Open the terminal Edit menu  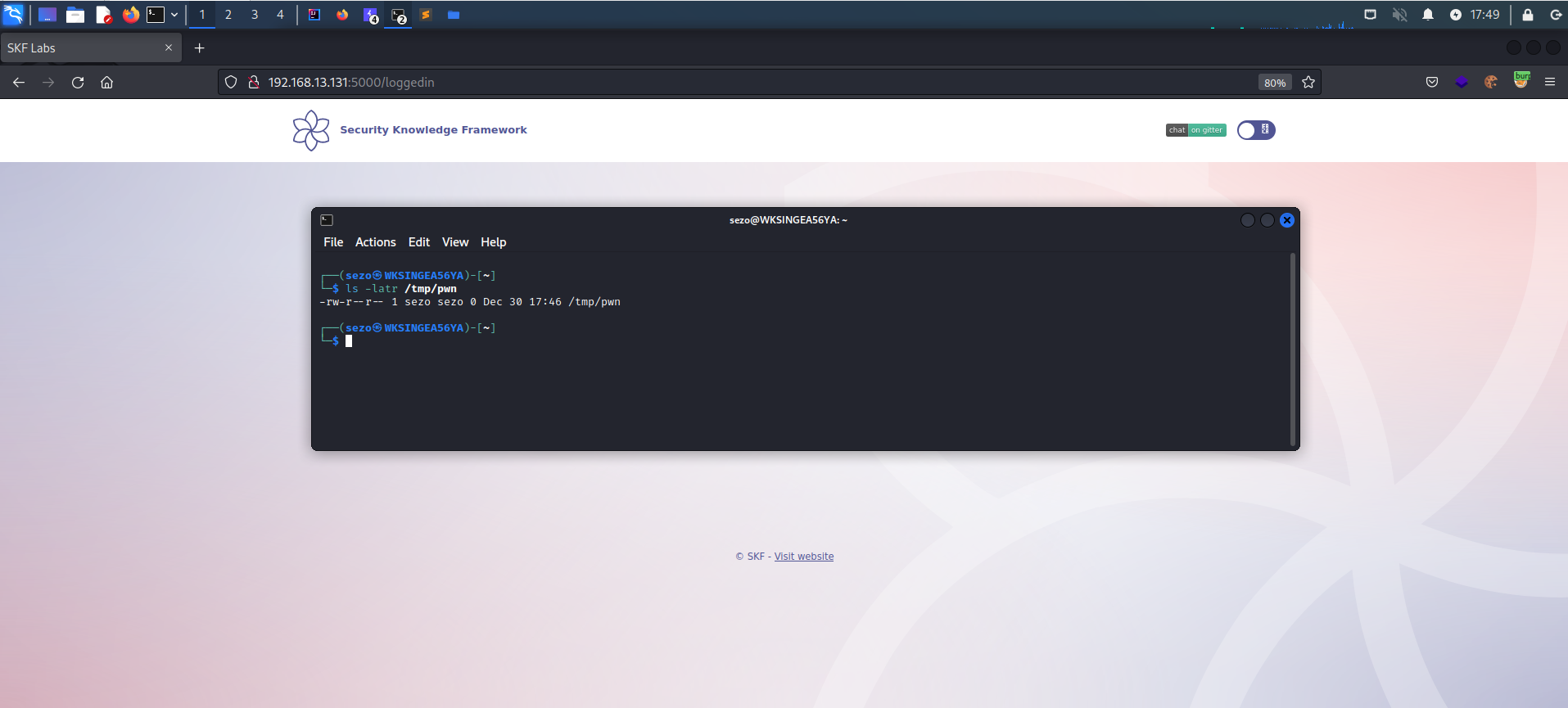419,242
